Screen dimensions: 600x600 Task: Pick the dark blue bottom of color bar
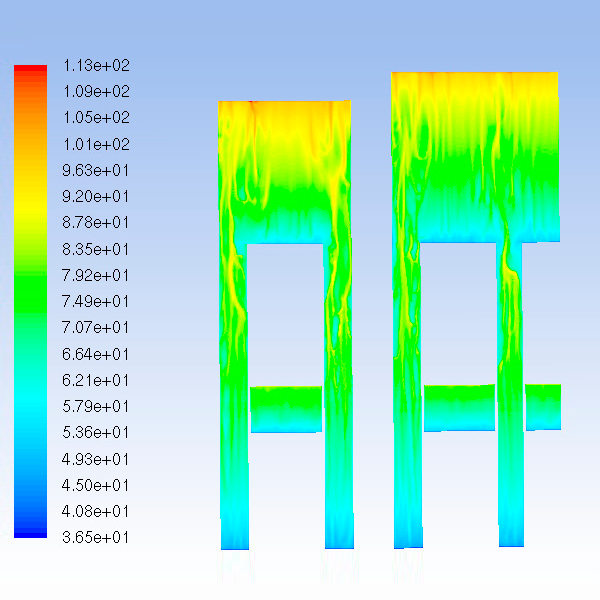tap(30, 532)
